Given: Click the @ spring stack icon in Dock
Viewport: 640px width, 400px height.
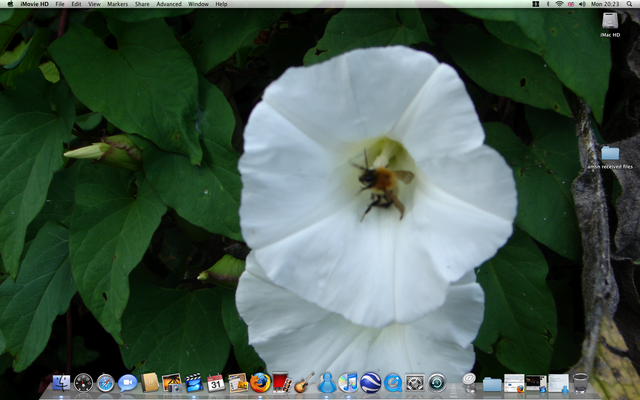Looking at the screenshot, I should 469,383.
